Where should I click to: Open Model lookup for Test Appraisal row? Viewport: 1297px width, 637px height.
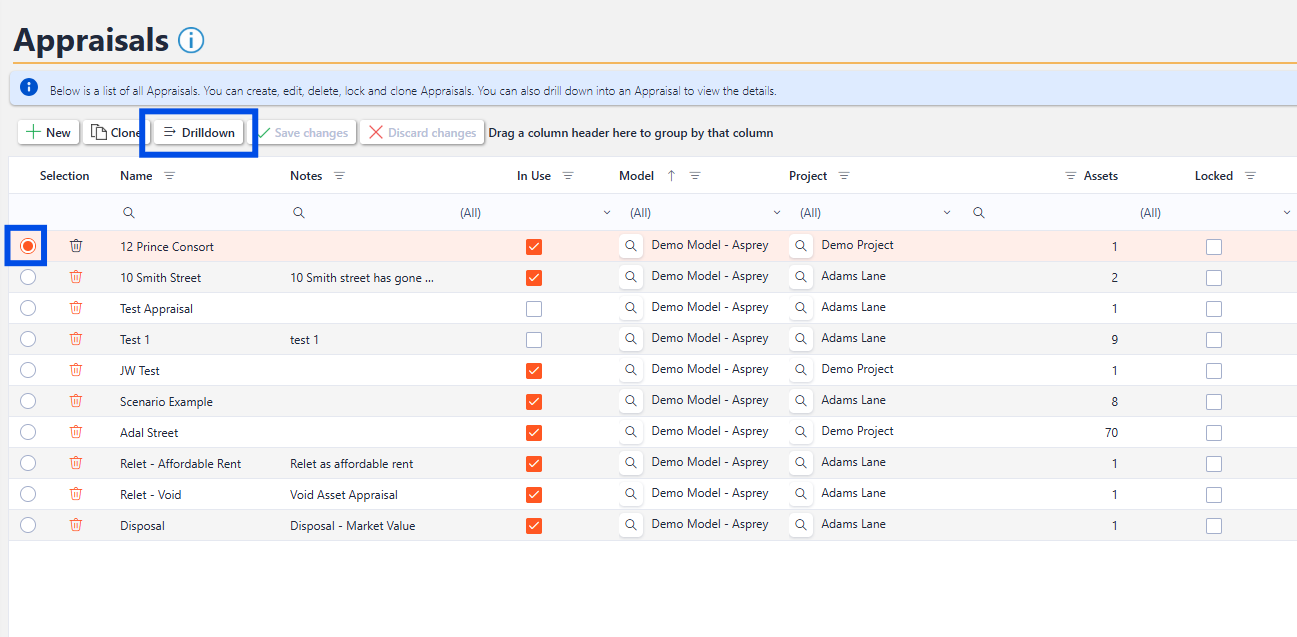coord(631,308)
